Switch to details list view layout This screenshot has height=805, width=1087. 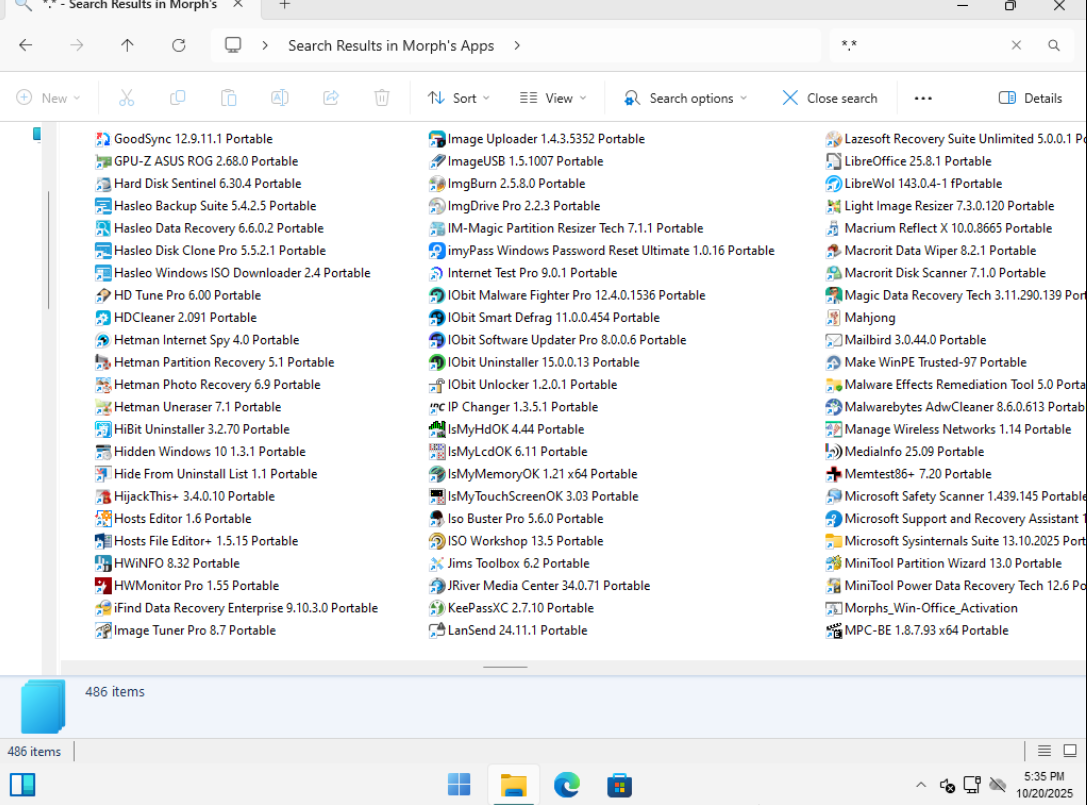1044,751
